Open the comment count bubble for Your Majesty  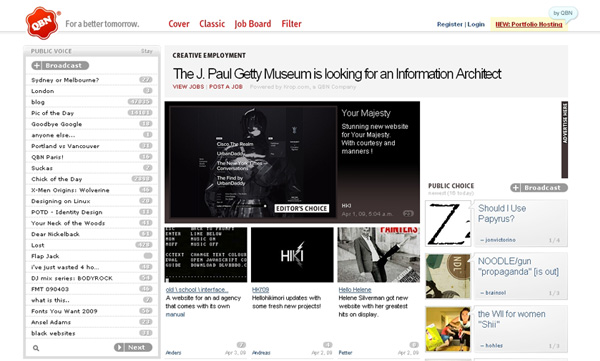(408, 213)
